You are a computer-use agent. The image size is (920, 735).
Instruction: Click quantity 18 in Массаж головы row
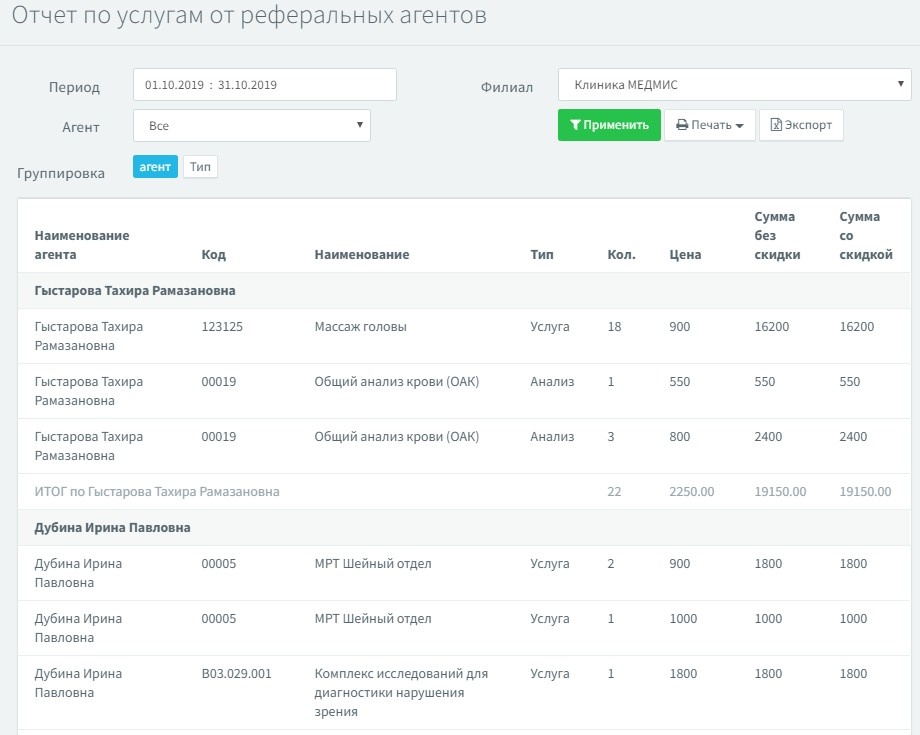[614, 327]
